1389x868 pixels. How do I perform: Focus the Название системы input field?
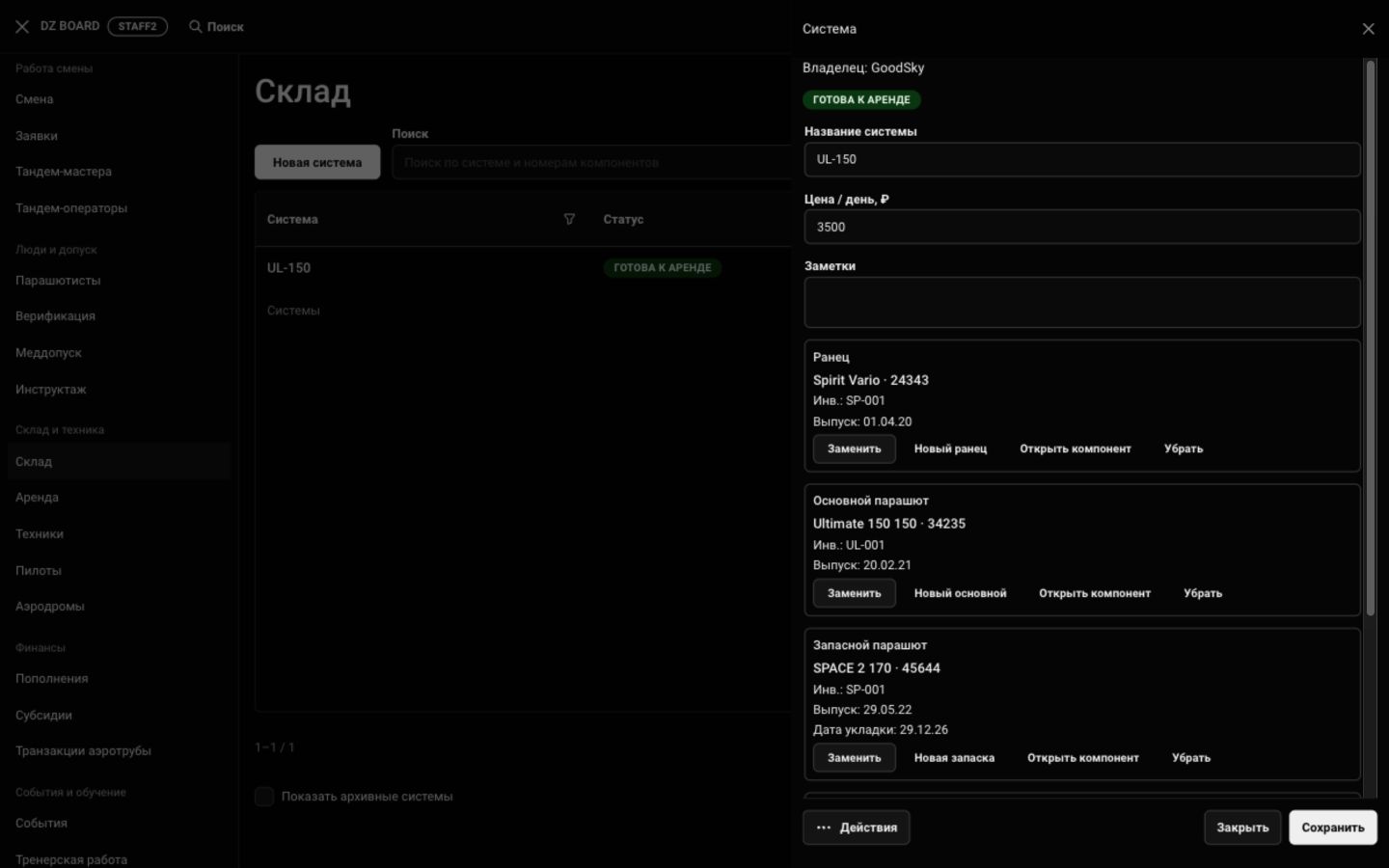(1082, 160)
